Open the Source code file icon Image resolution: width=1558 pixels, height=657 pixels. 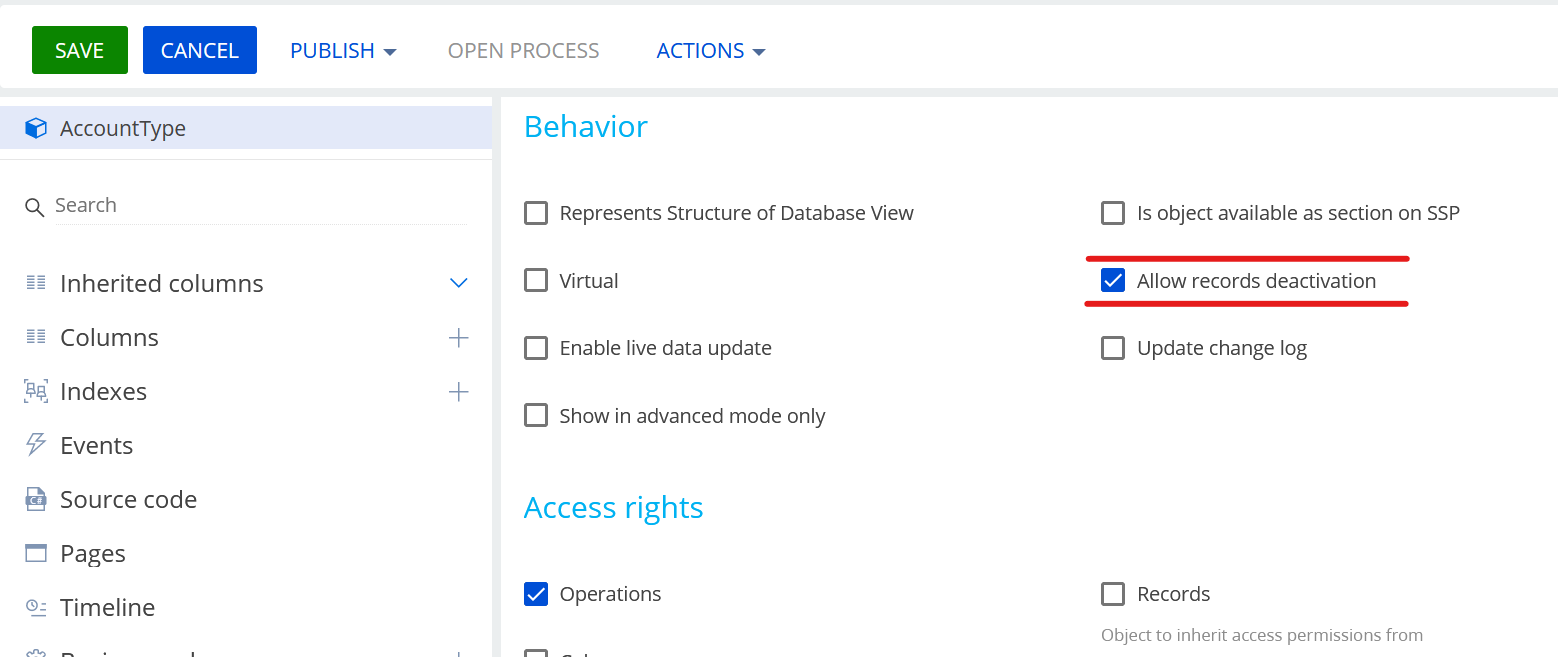tap(36, 499)
